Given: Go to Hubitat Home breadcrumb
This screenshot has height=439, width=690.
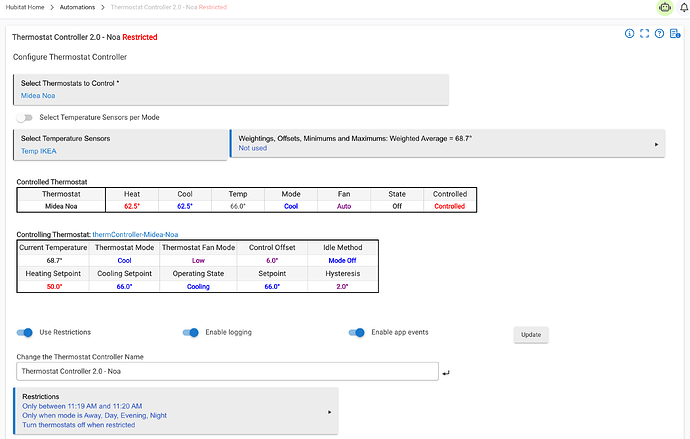Looking at the screenshot, I should tap(25, 7).
